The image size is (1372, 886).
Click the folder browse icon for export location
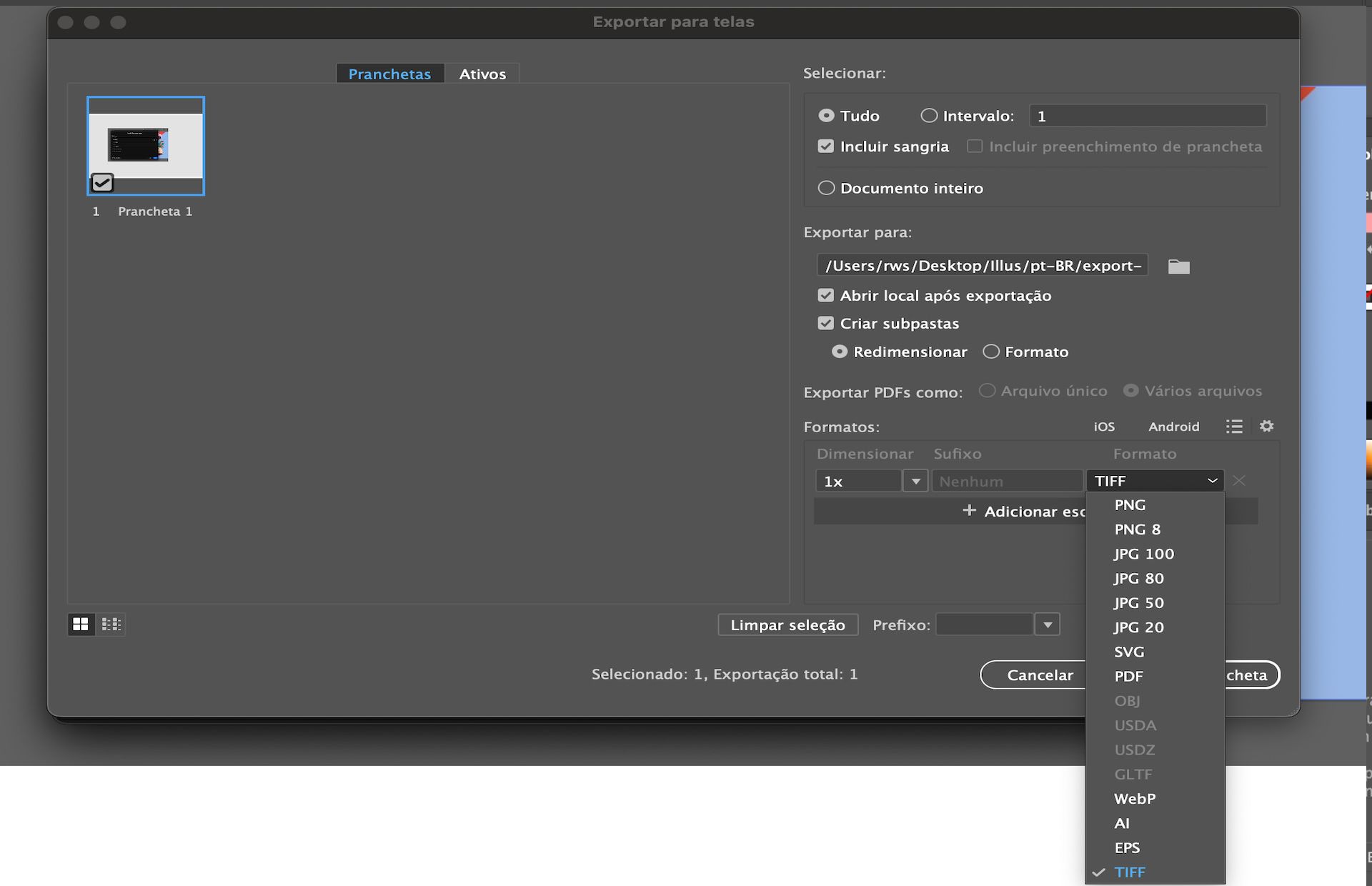click(1178, 267)
